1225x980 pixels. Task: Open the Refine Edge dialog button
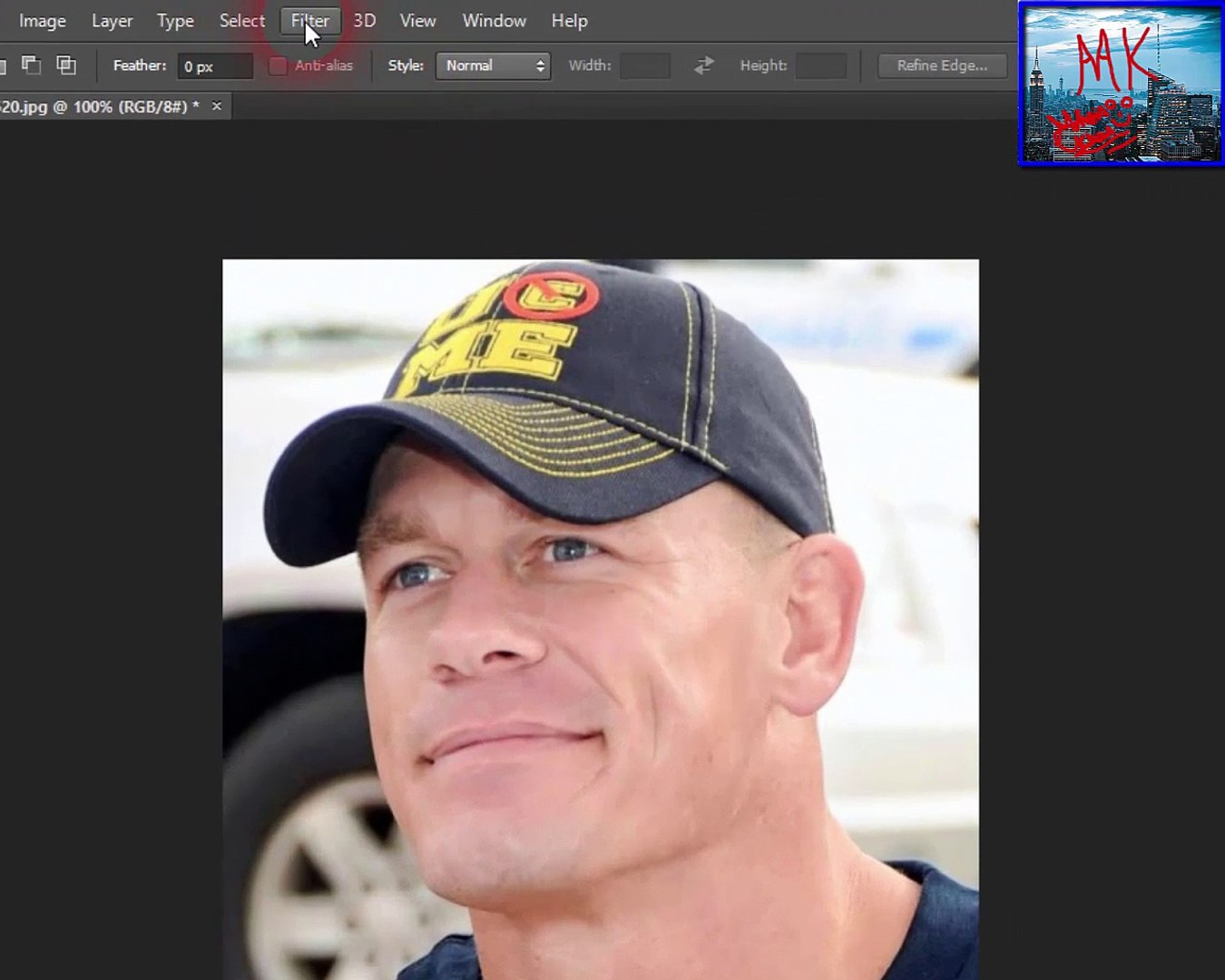coord(942,65)
